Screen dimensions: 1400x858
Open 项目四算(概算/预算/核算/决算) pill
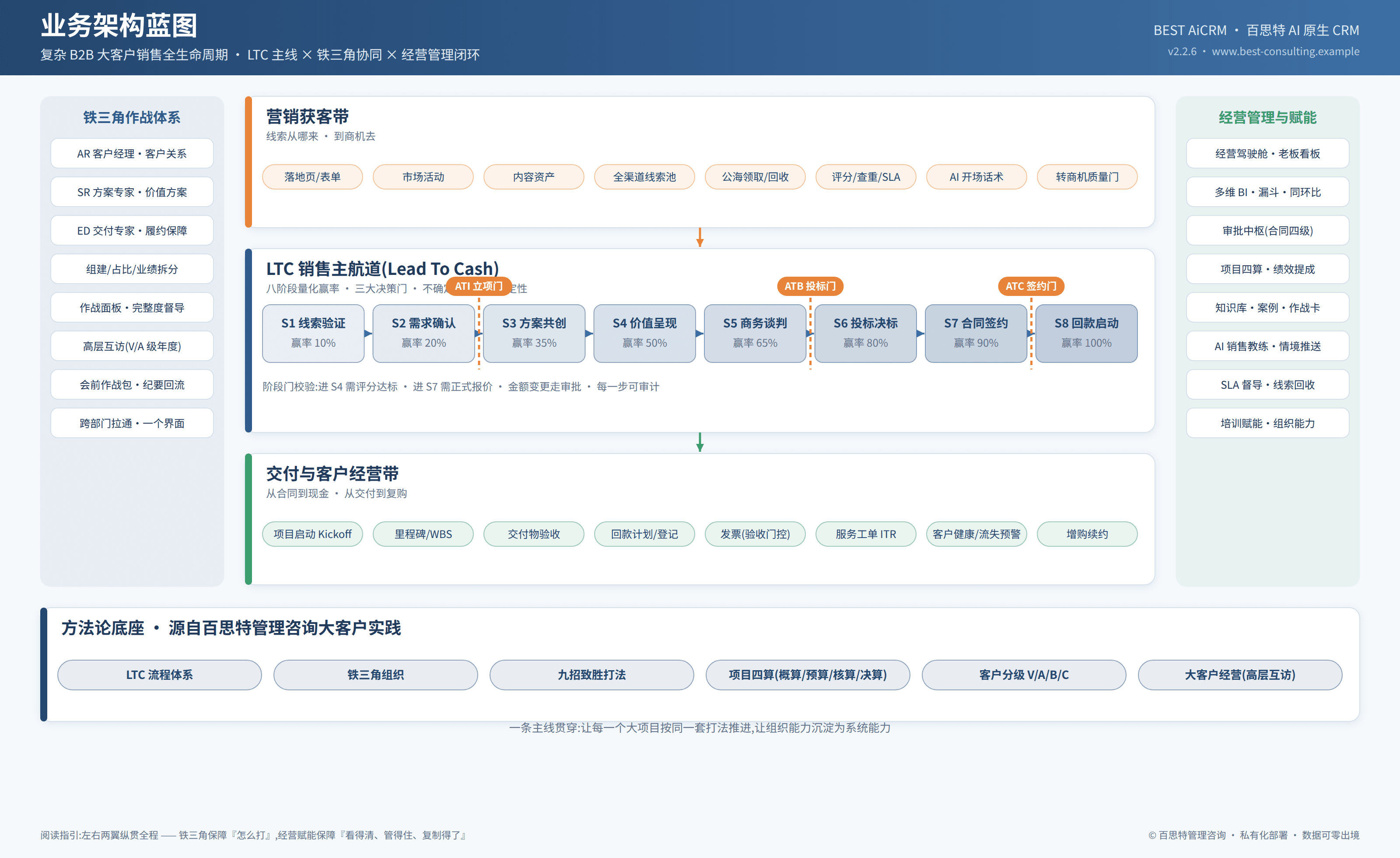pyautogui.click(x=808, y=675)
